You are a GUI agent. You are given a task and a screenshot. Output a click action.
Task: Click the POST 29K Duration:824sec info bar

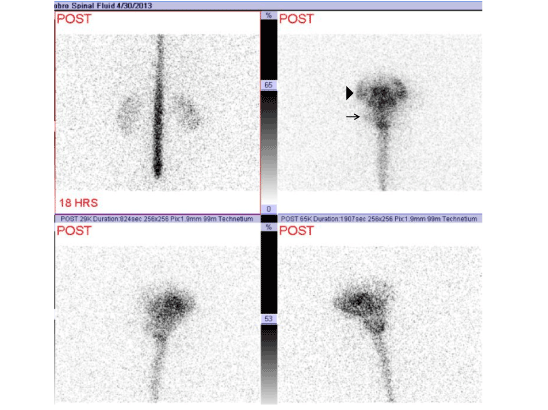tap(158, 219)
